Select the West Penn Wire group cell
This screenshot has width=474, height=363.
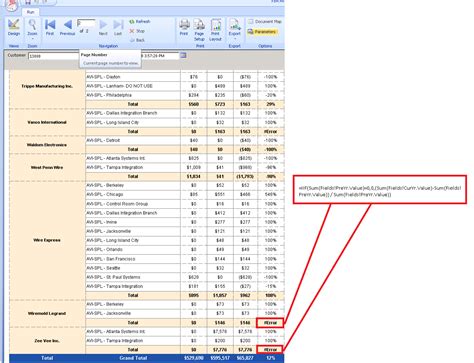click(47, 168)
